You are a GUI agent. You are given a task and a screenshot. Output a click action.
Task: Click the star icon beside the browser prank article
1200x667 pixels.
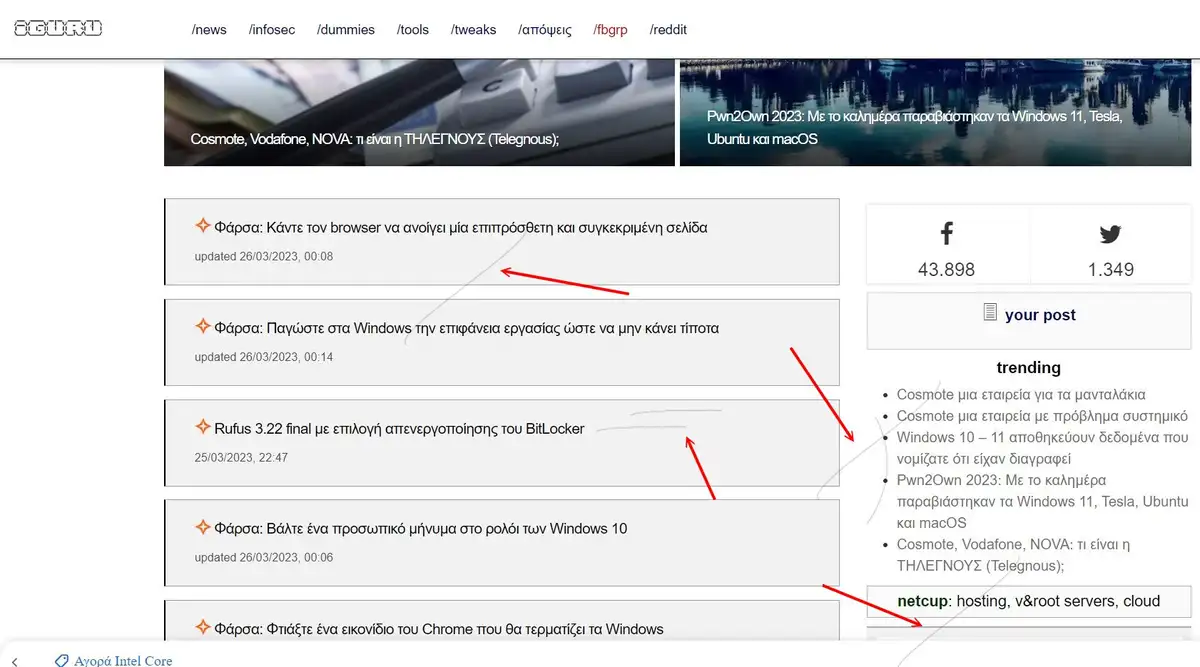(202, 226)
